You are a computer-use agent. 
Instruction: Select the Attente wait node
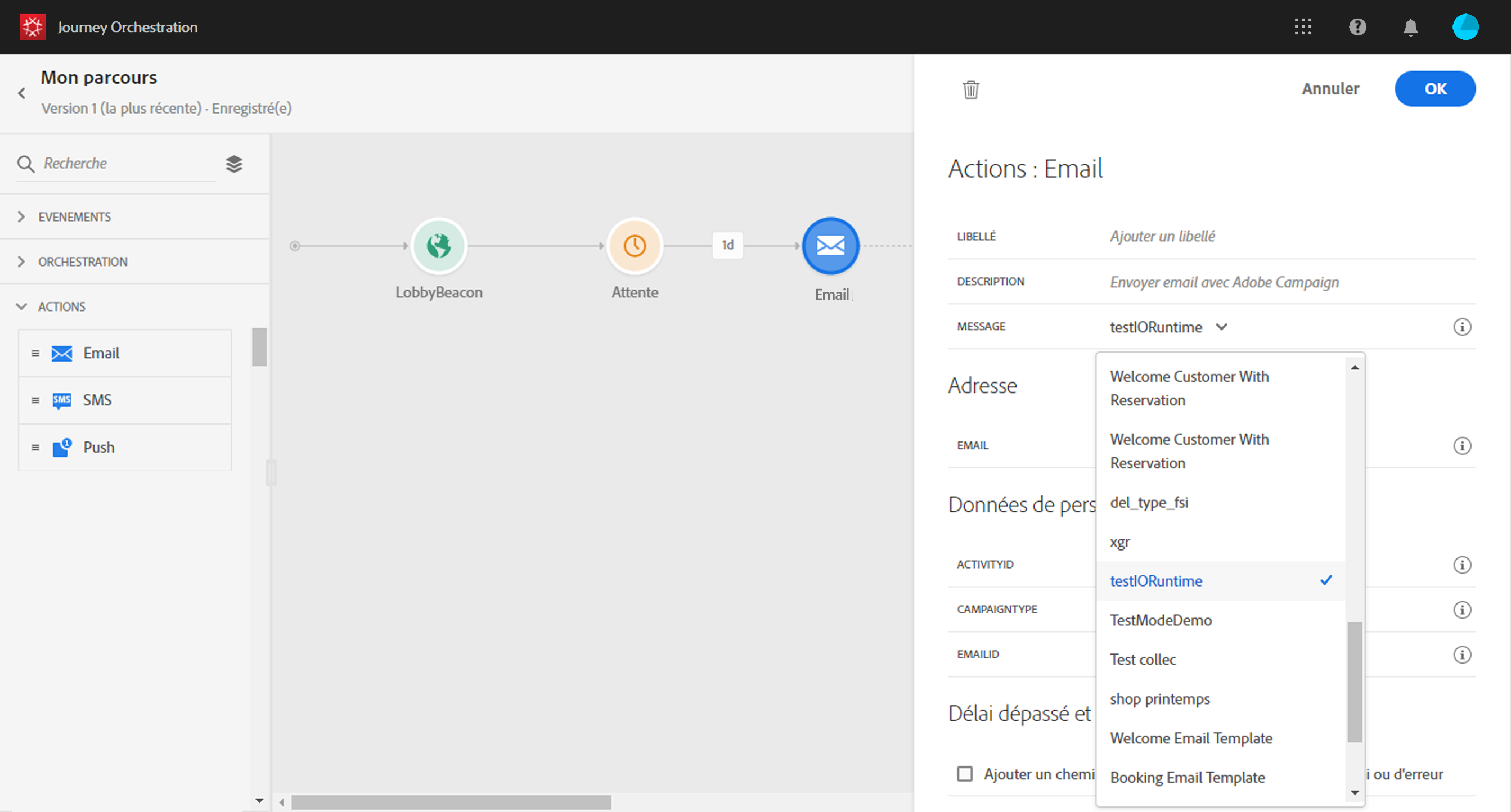[635, 246]
